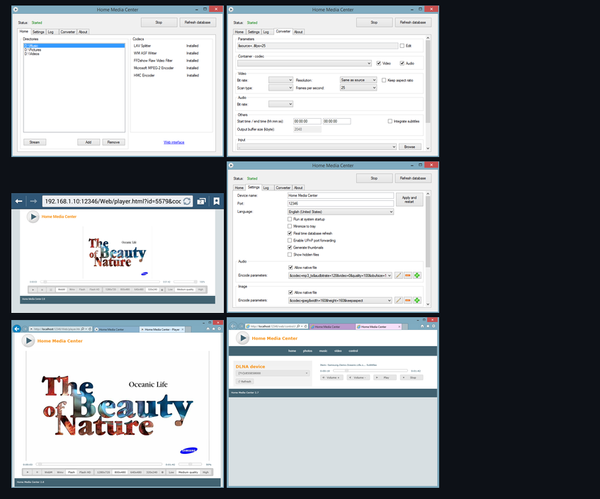Toggle the Video checkbox in Converter
The image size is (600, 499).
coord(378,63)
